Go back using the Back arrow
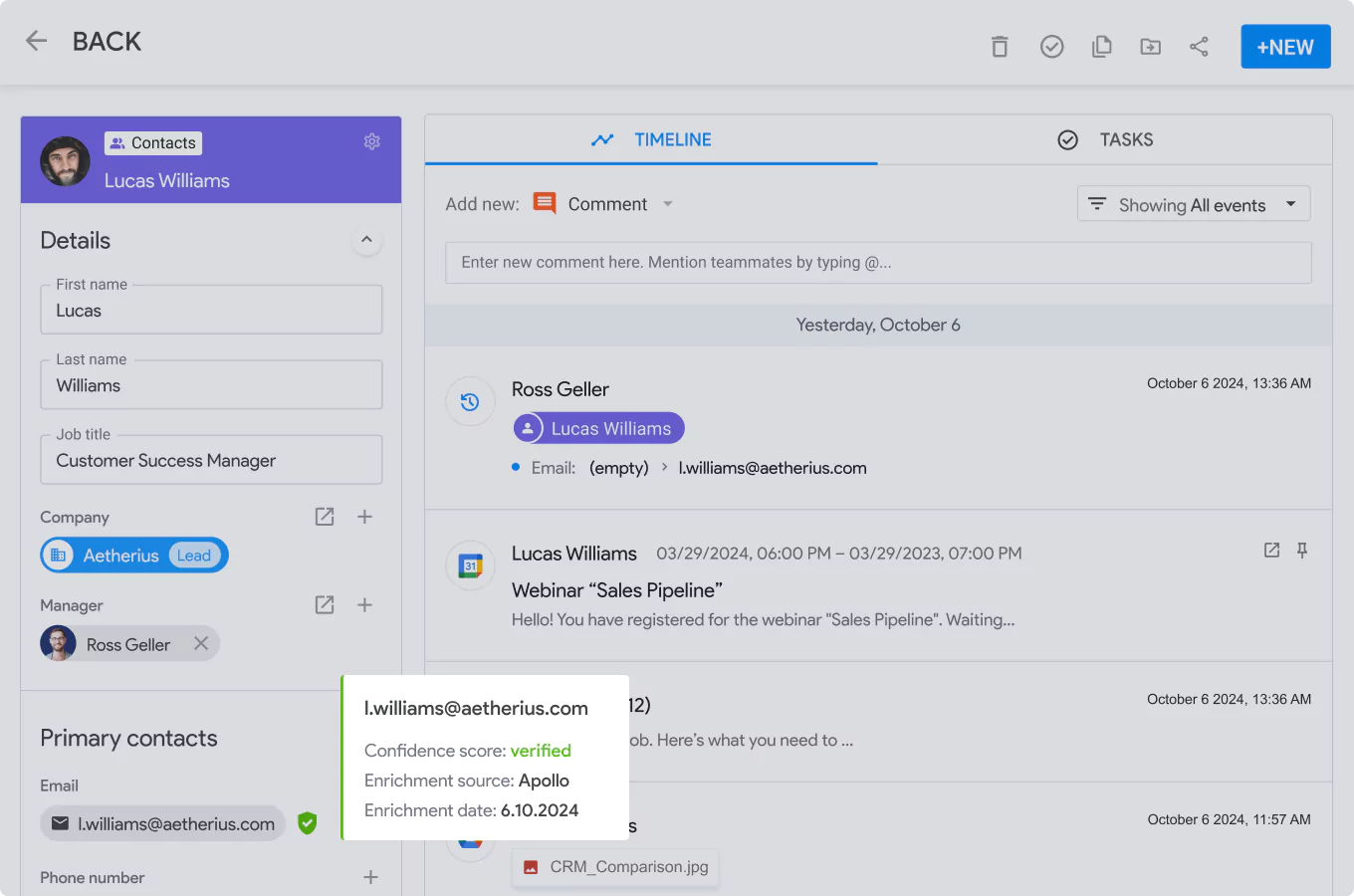 [36, 41]
